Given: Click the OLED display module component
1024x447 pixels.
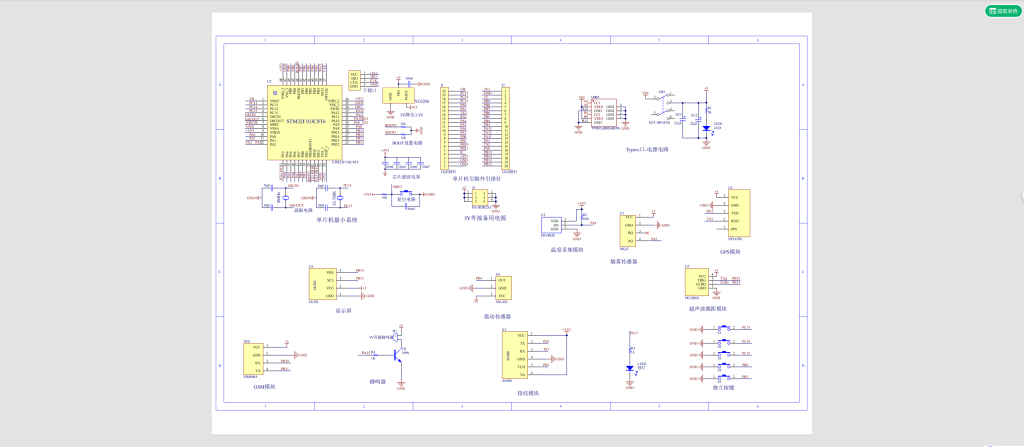Looking at the screenshot, I should point(323,284).
